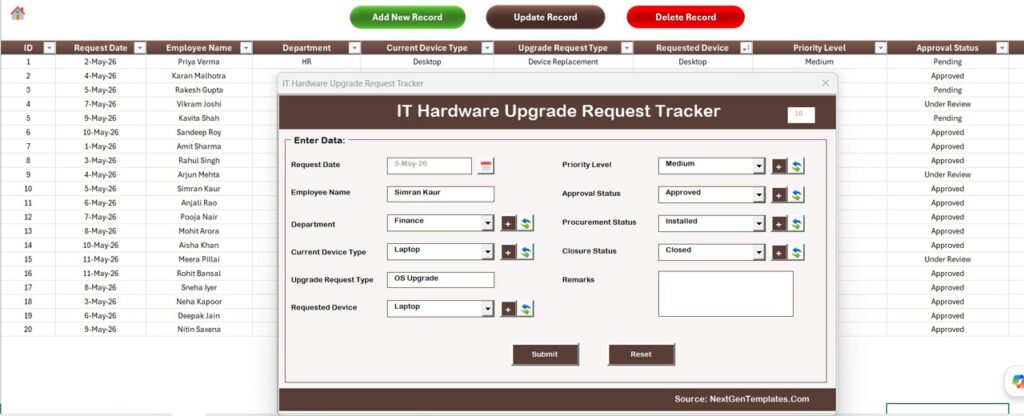Screen dimensions: 1024x416
Task: Refresh the Approval Status list
Action: 796,195
